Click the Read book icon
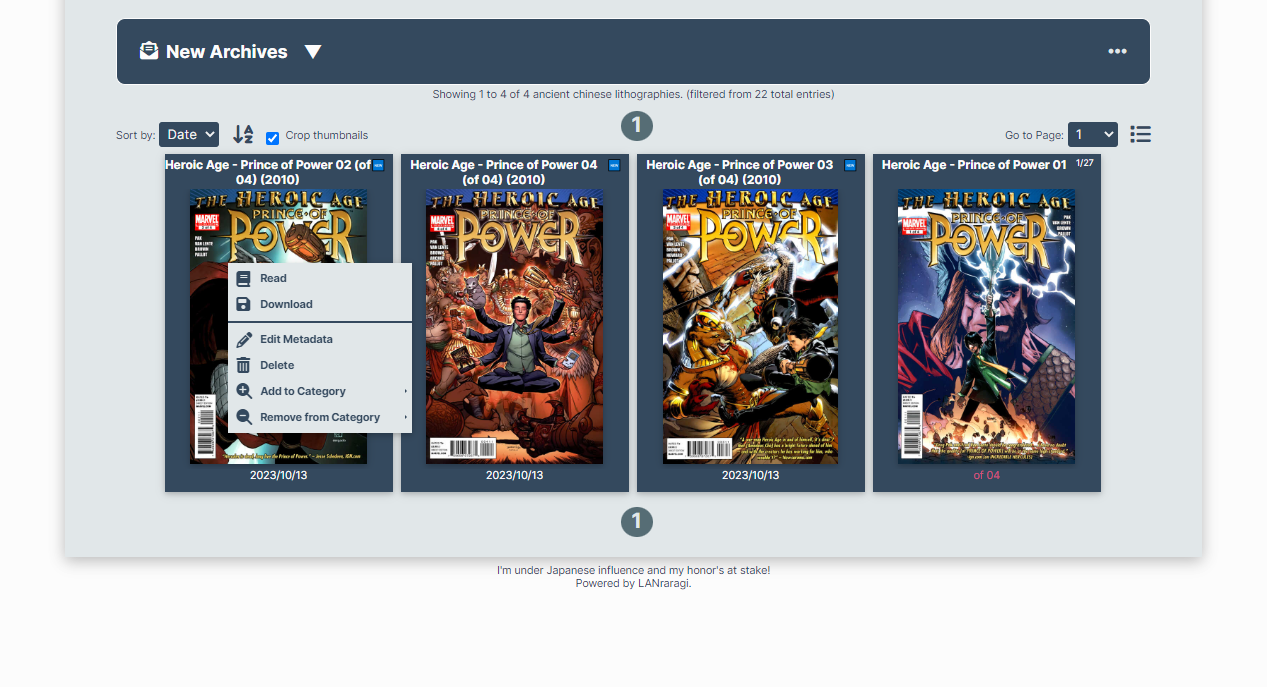This screenshot has height=687, width=1267. pos(244,279)
